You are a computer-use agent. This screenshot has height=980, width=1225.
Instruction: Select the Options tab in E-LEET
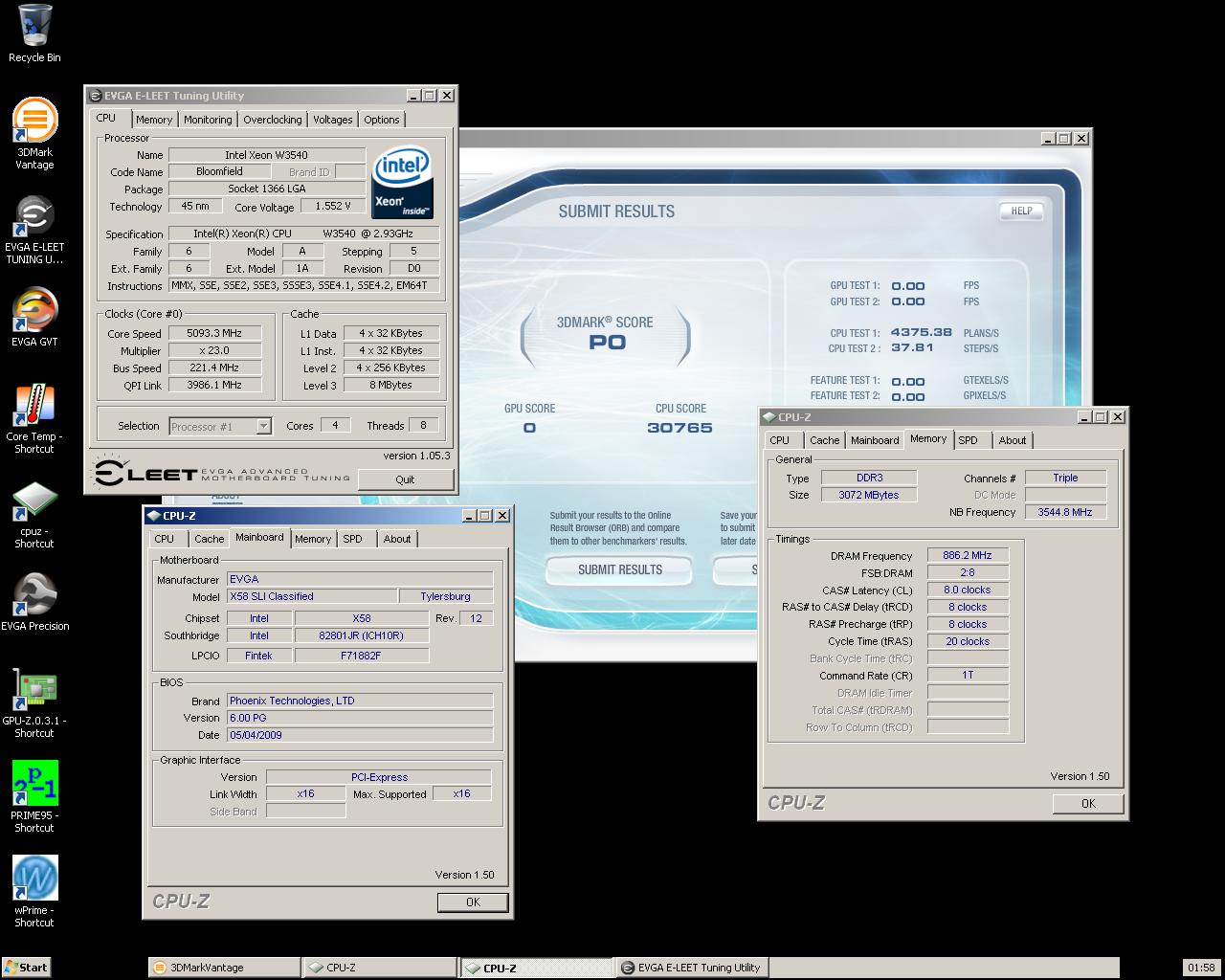click(381, 120)
